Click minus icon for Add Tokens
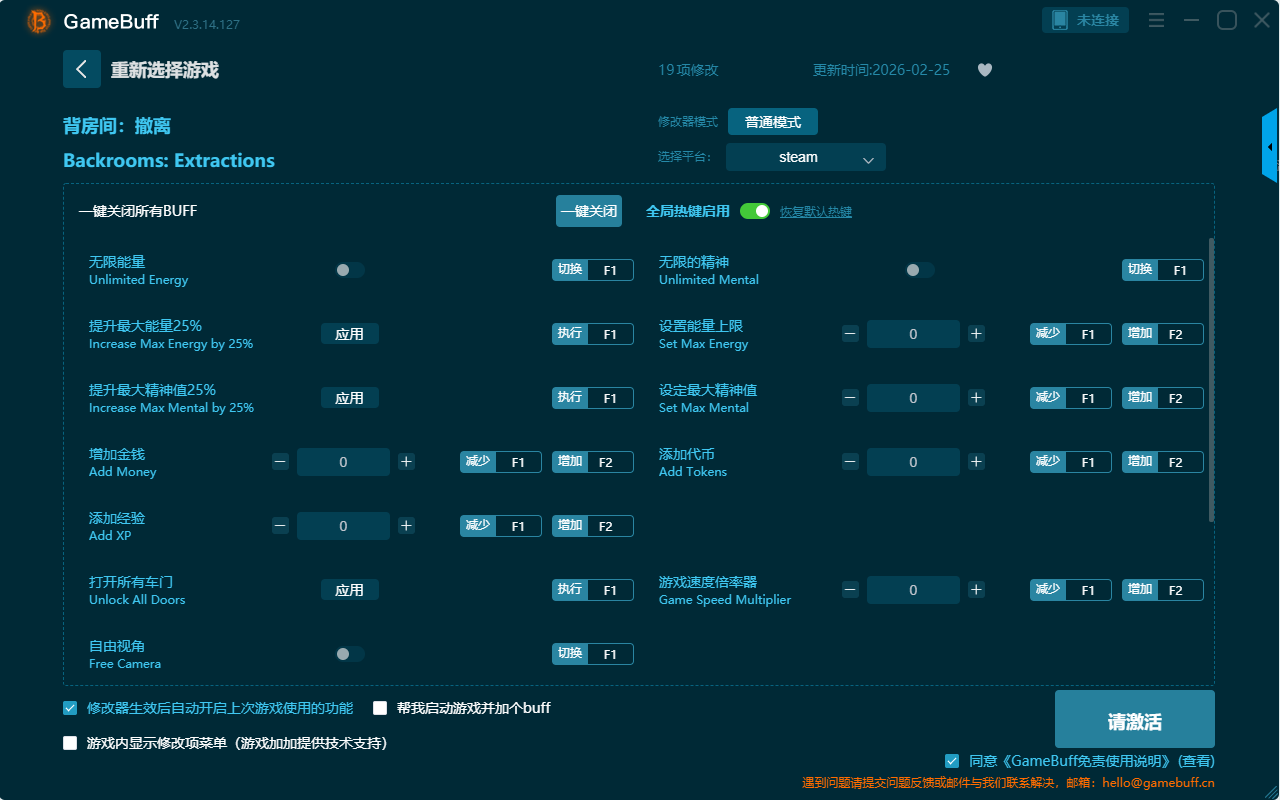This screenshot has height=800, width=1280. click(850, 462)
